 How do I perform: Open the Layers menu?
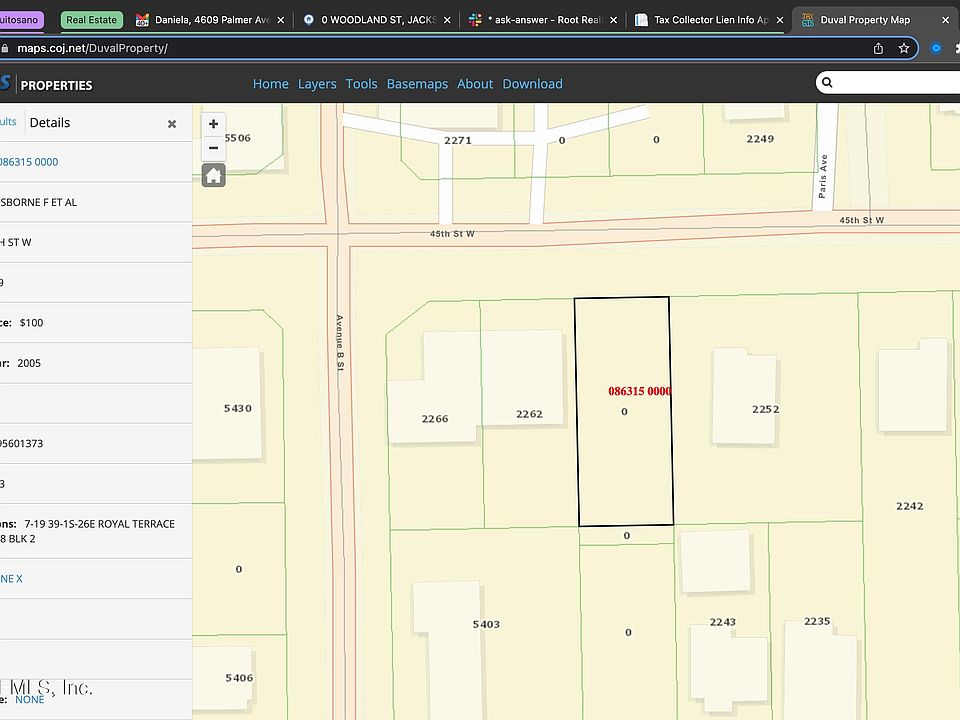click(317, 84)
